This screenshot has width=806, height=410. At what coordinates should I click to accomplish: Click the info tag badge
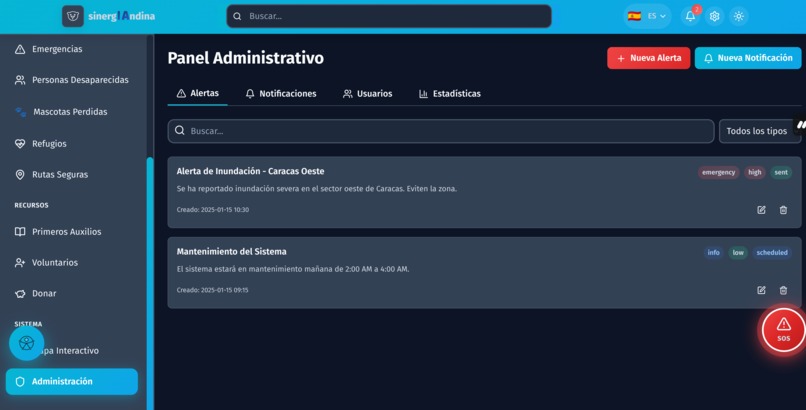pos(713,252)
